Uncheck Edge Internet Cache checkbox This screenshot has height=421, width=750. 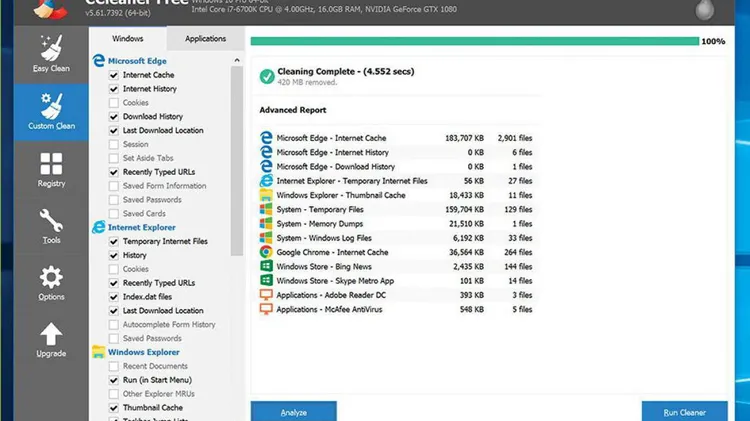click(114, 75)
